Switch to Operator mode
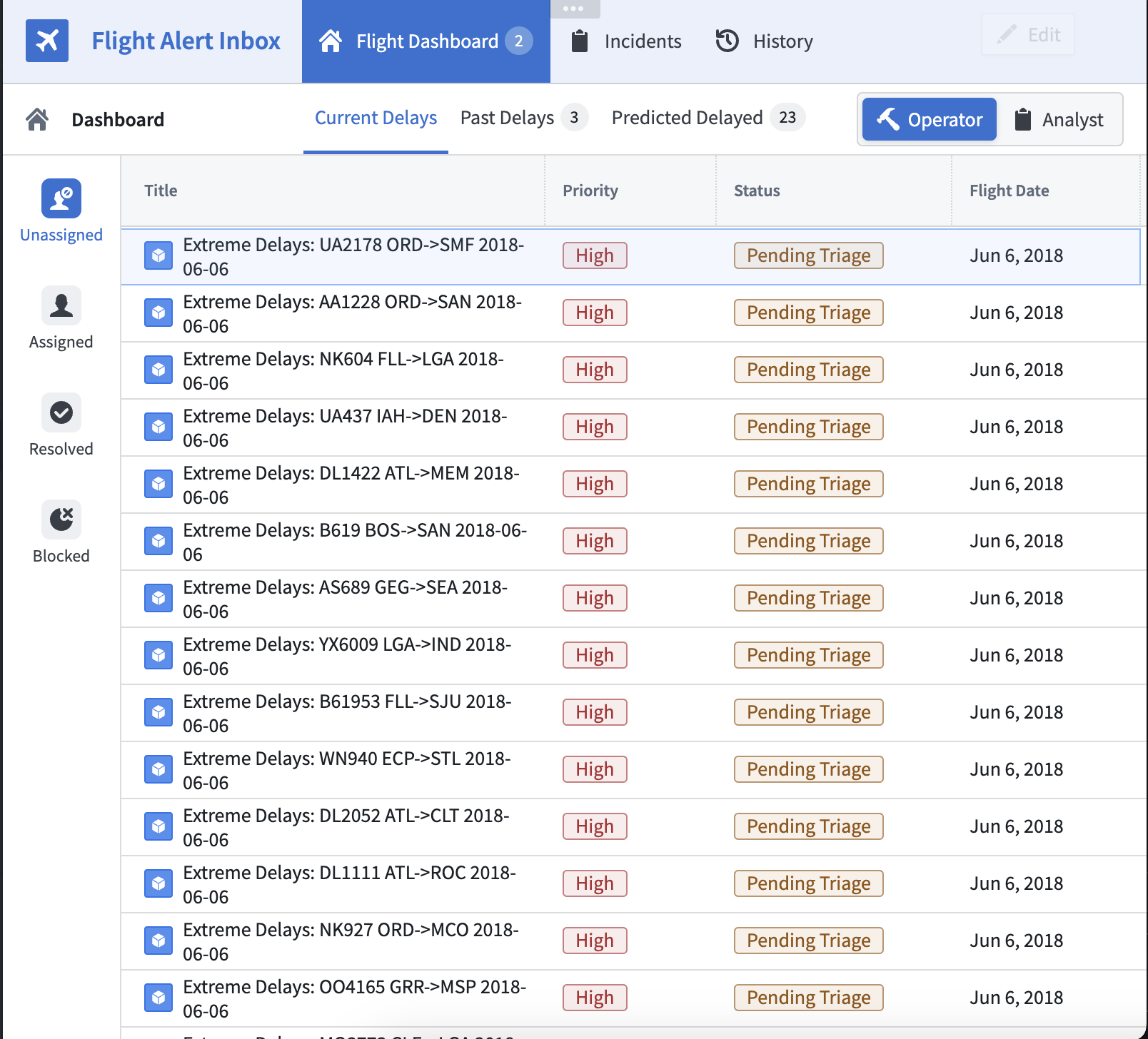 pos(930,119)
